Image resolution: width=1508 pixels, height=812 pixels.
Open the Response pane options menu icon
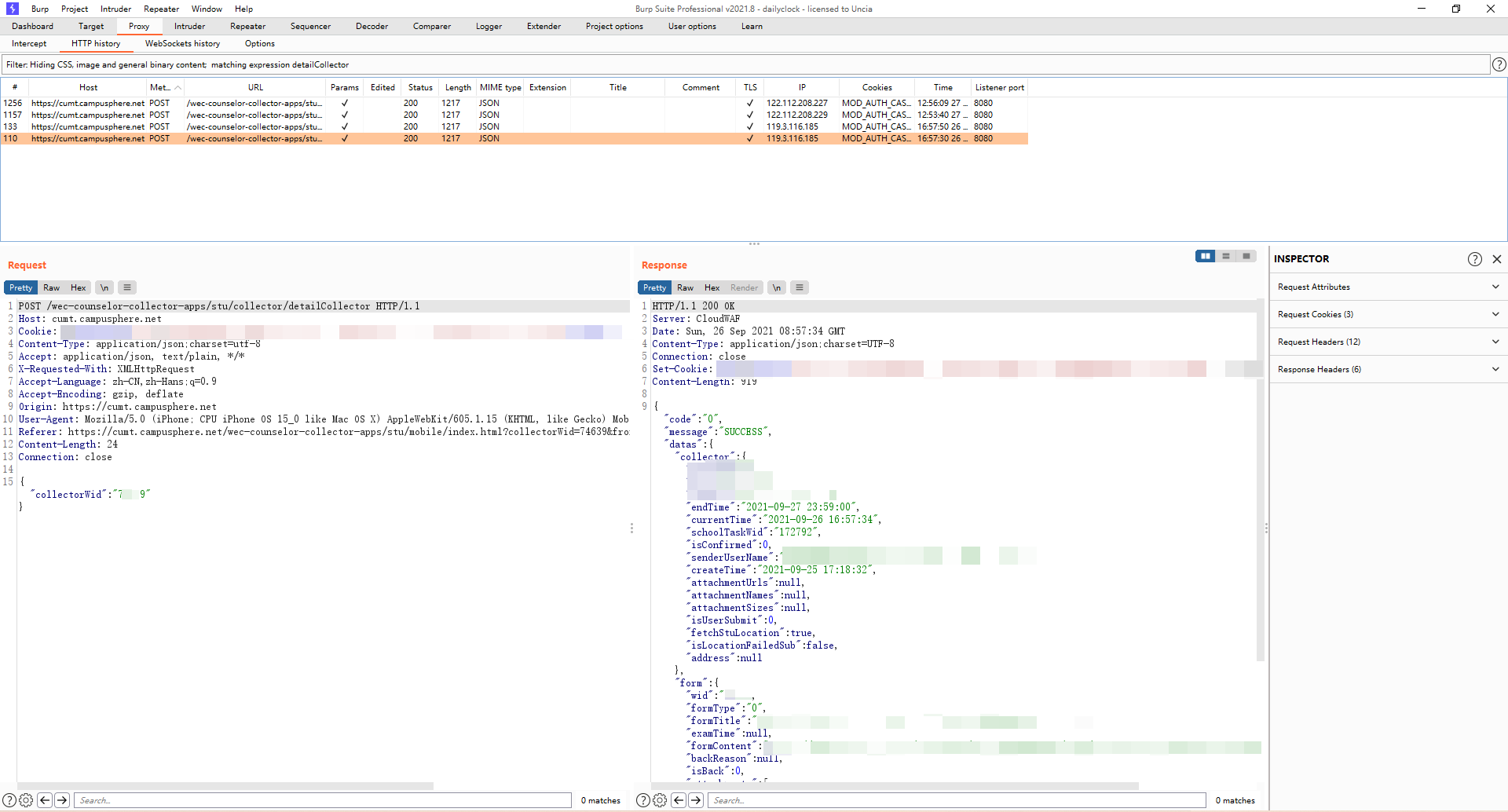pos(800,287)
